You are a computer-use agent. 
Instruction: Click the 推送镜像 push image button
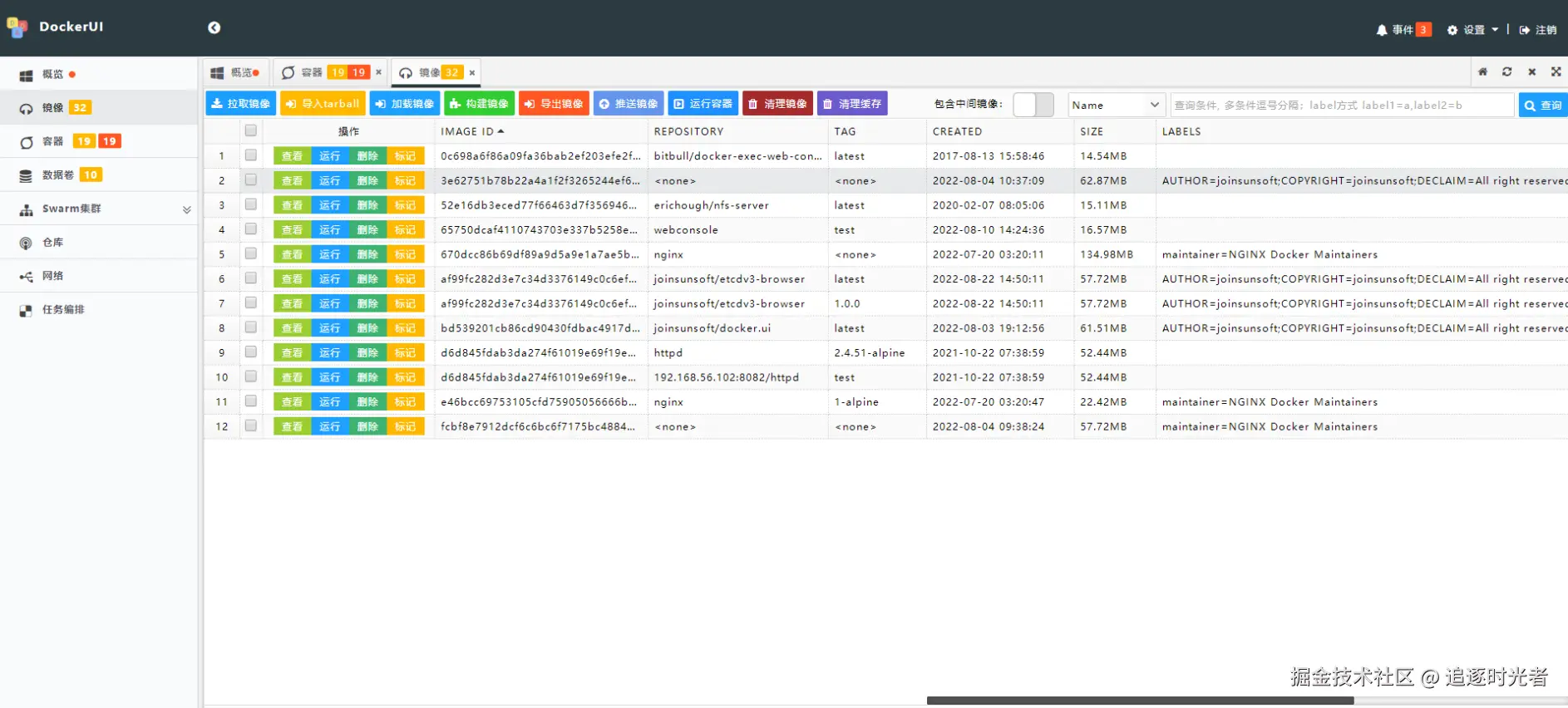[x=629, y=104]
